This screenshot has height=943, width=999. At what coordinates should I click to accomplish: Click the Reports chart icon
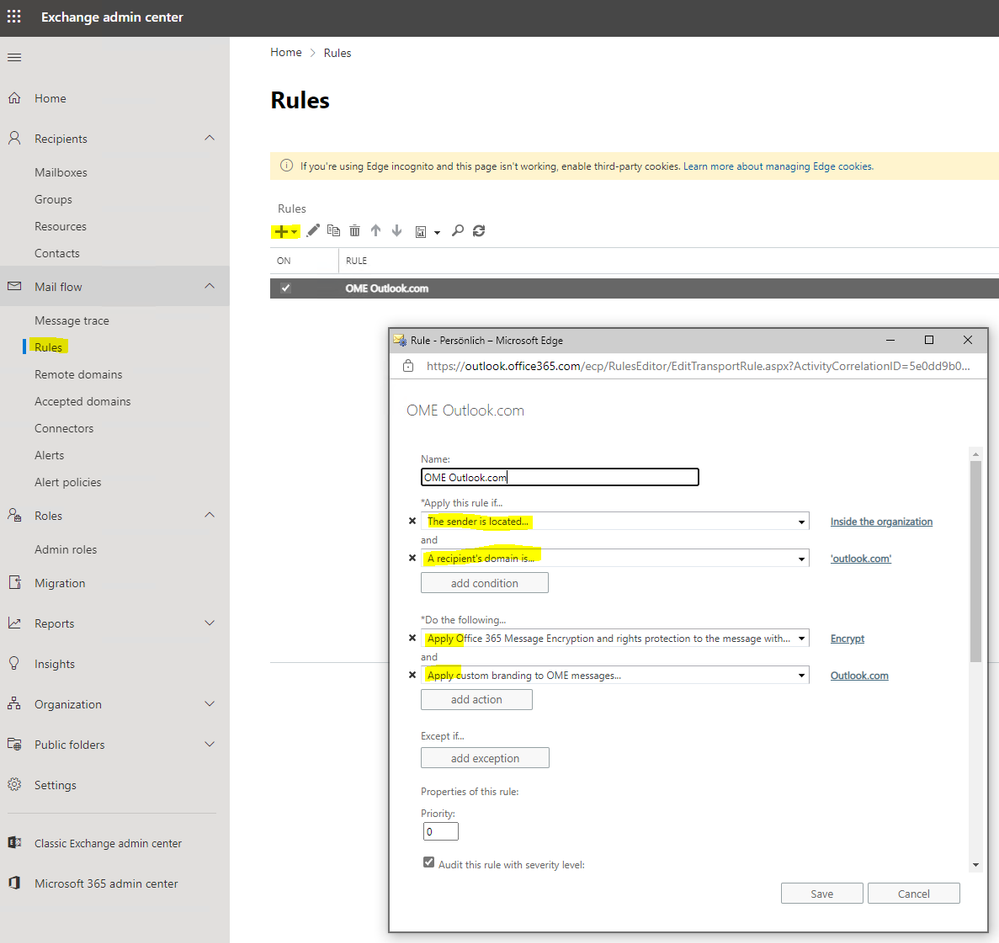pos(14,623)
